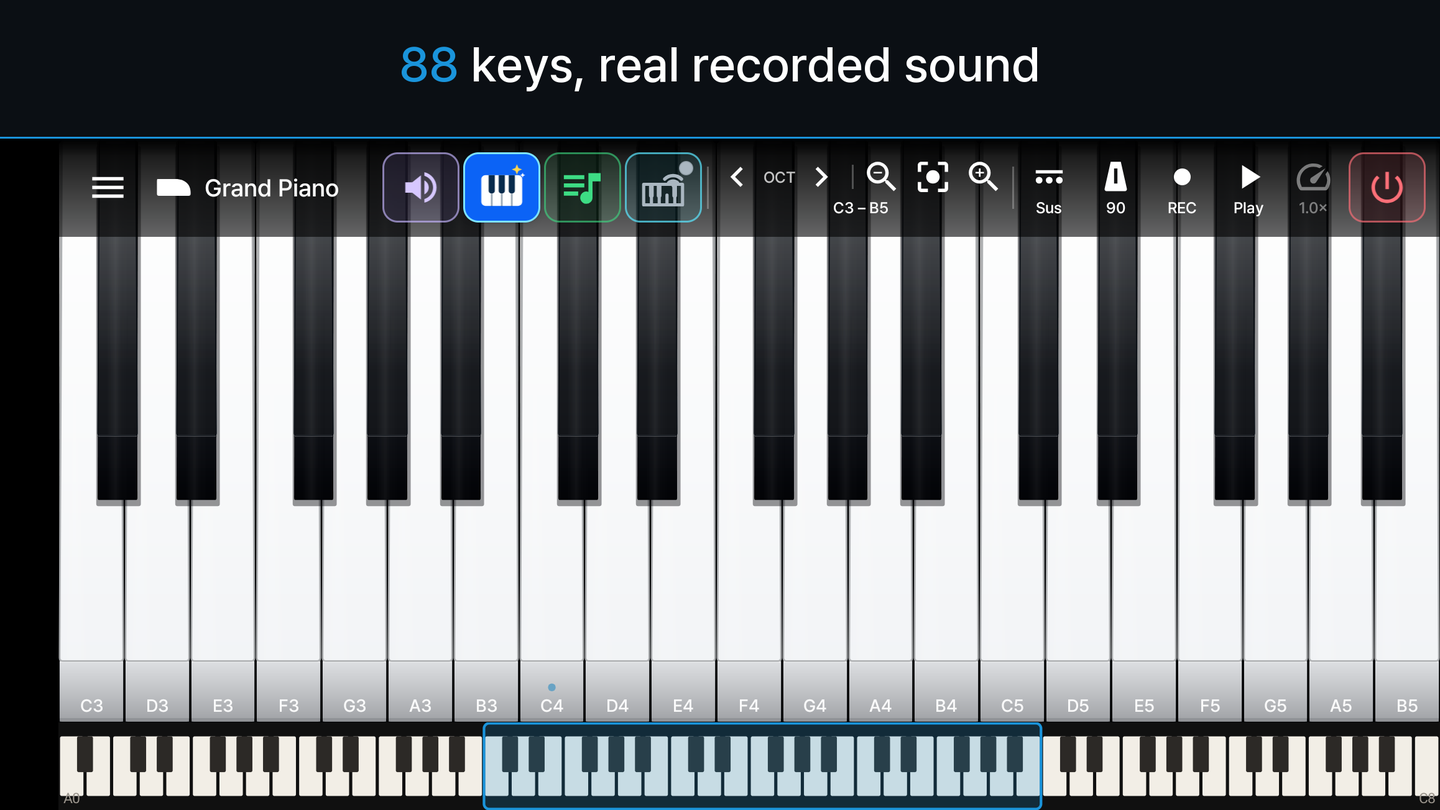Image resolution: width=1440 pixels, height=810 pixels.
Task: Click the highlighted range on mini keyboard
Action: click(762, 765)
